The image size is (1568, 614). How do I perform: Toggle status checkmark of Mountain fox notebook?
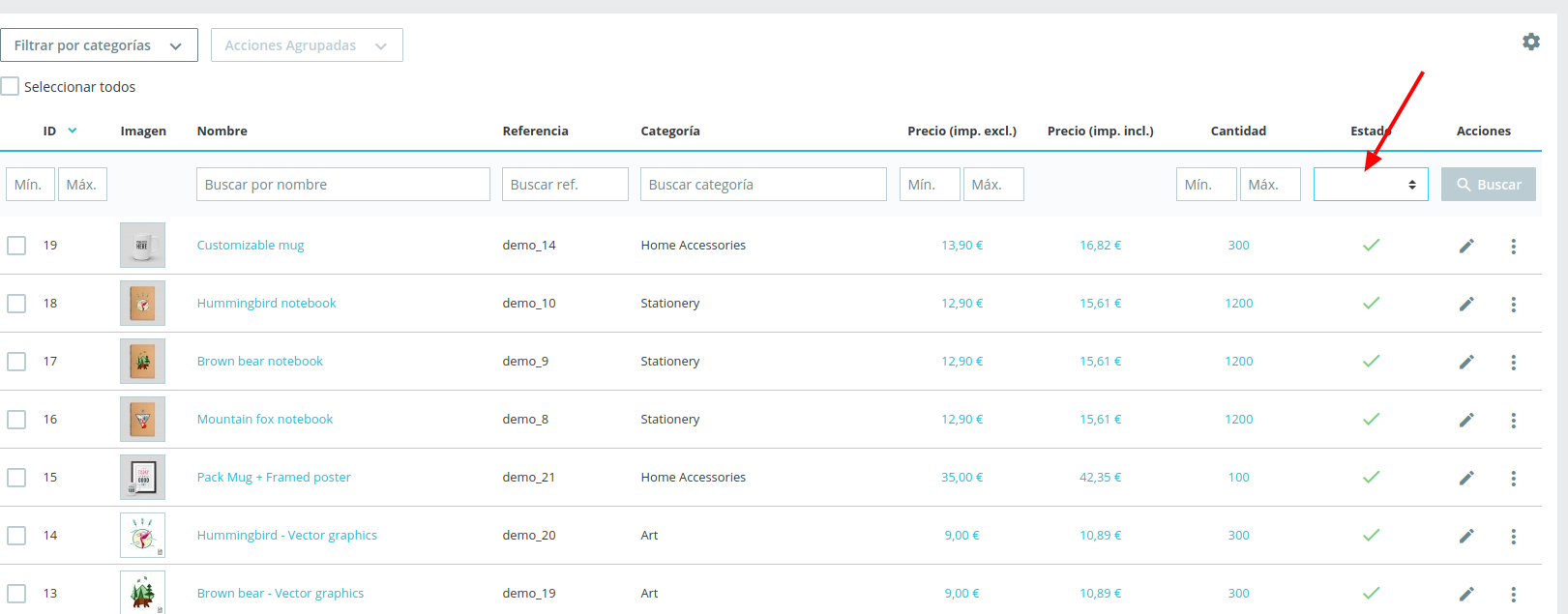[1371, 419]
